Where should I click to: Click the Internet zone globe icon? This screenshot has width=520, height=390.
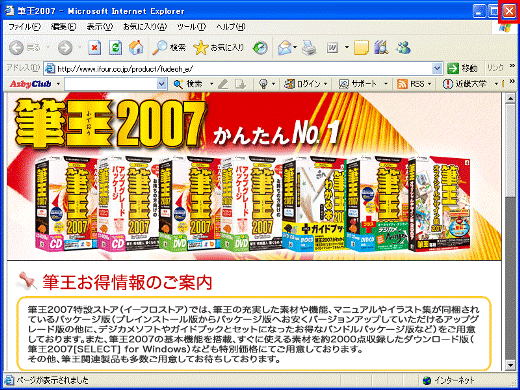click(x=426, y=380)
